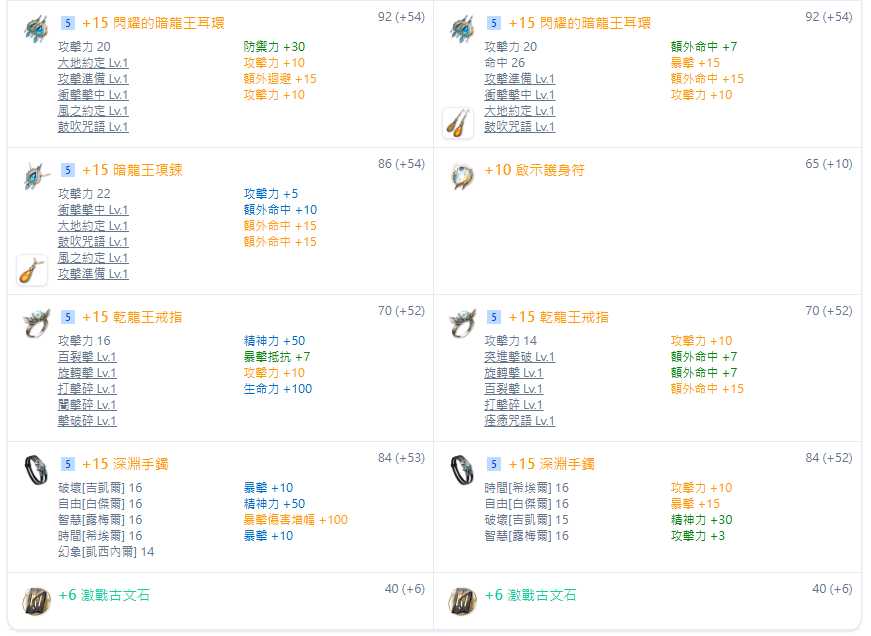The width and height of the screenshot is (871, 636).
Task: Click the 暗龍王項鍊 necklace icon
Action: 36,176
